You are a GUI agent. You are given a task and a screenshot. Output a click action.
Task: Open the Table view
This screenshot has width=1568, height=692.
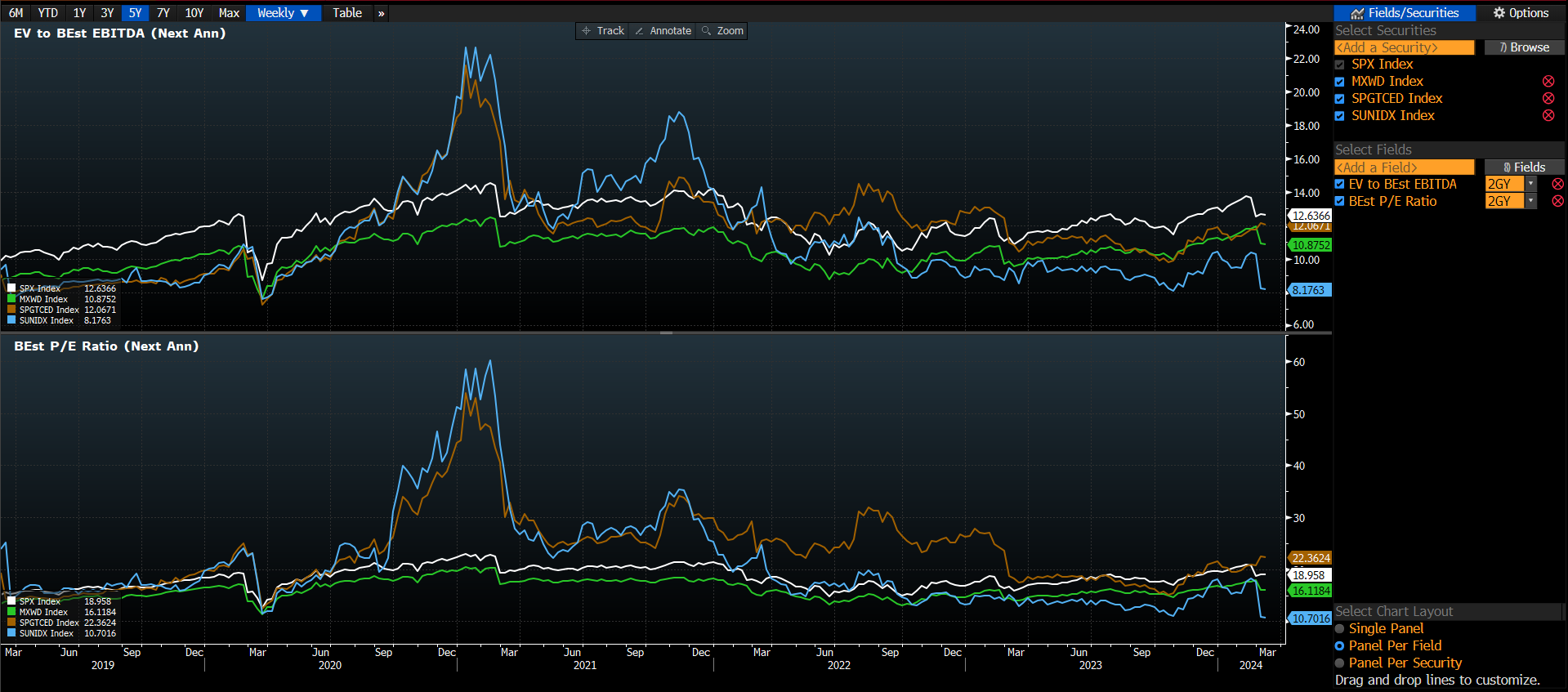pyautogui.click(x=347, y=13)
